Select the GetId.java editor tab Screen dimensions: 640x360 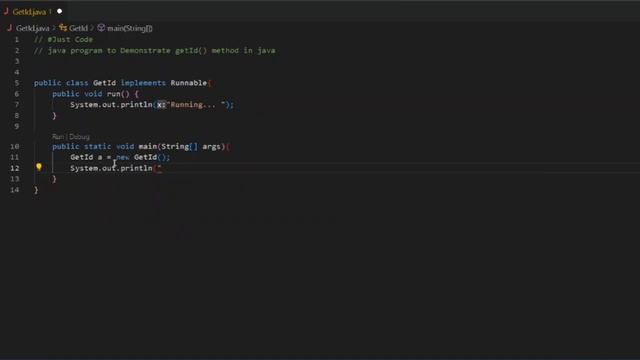click(33, 11)
